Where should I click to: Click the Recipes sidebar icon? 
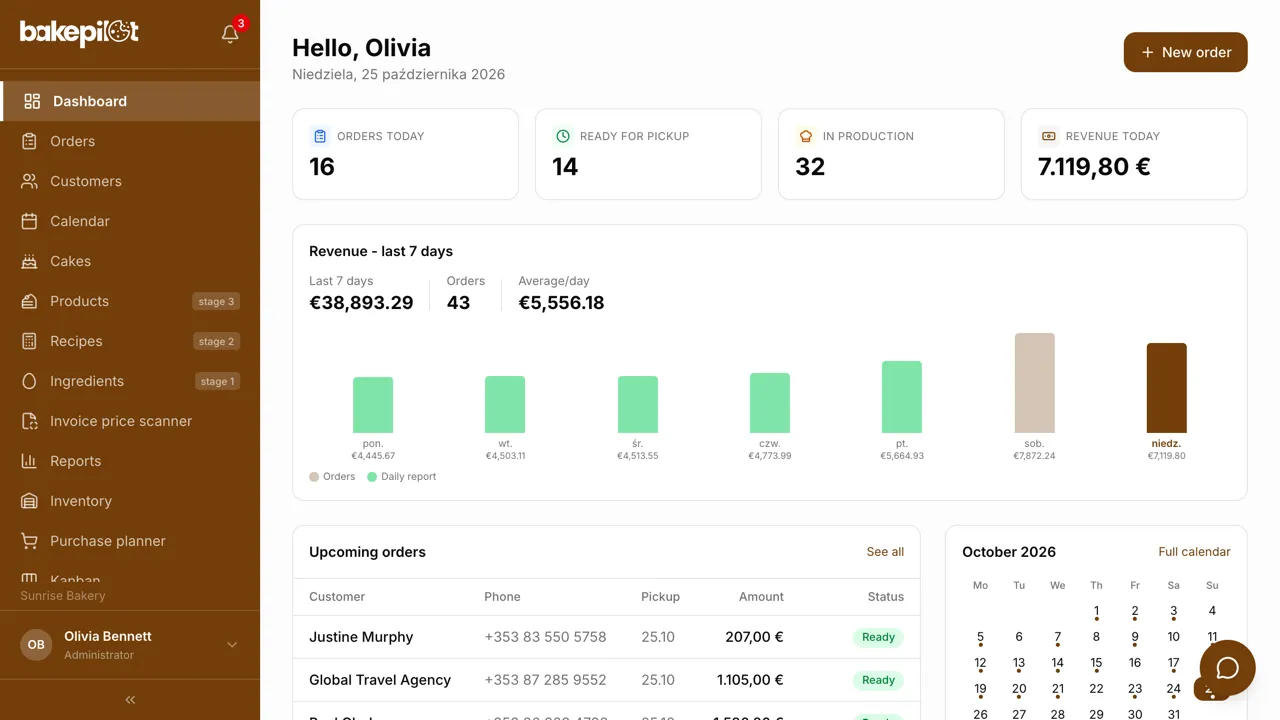pyautogui.click(x=30, y=341)
